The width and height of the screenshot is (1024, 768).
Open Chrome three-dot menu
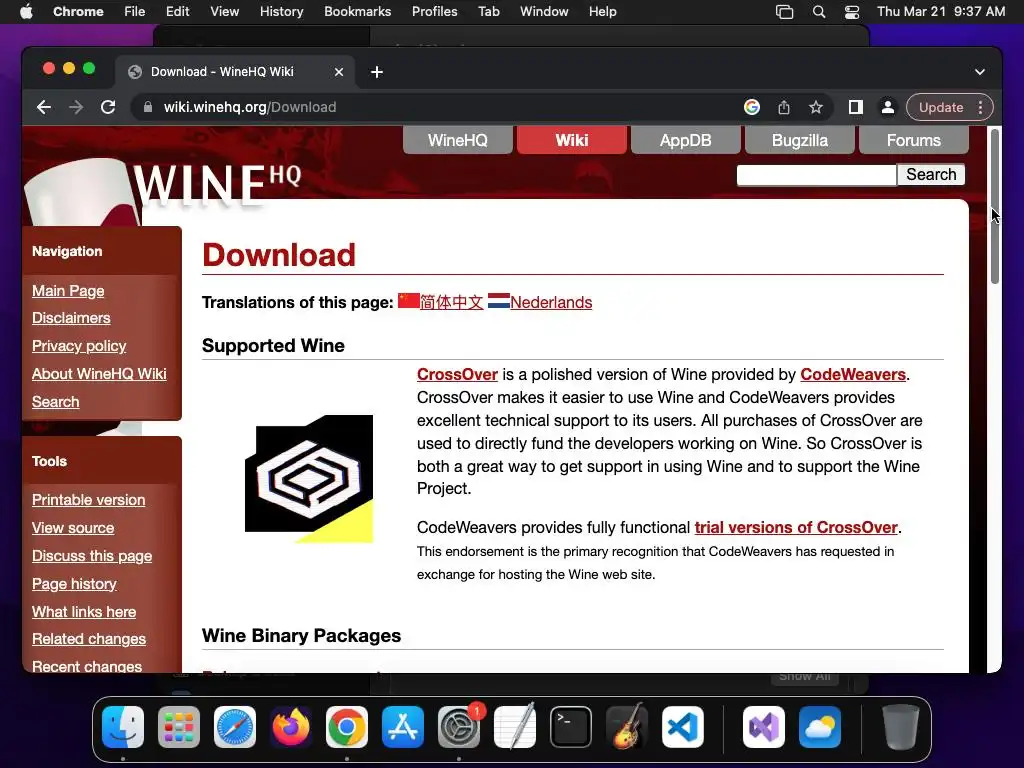(x=980, y=107)
